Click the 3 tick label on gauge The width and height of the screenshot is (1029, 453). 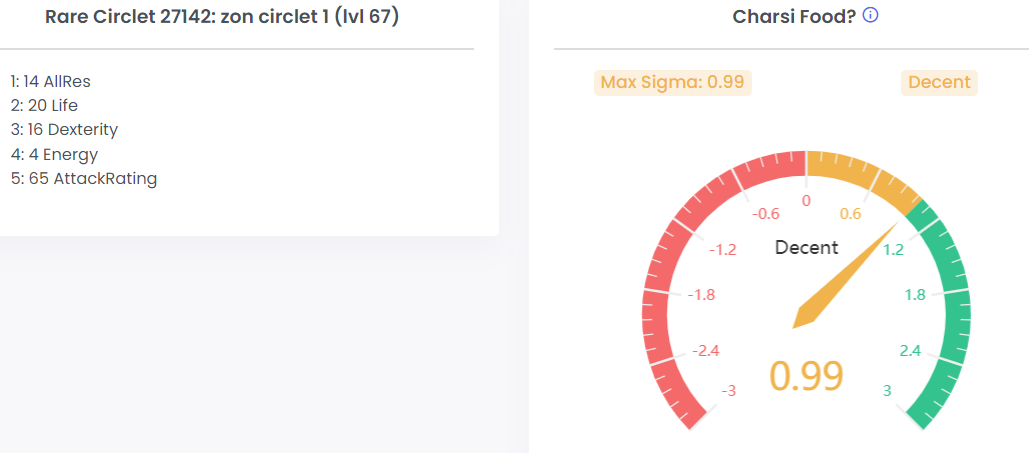[887, 390]
